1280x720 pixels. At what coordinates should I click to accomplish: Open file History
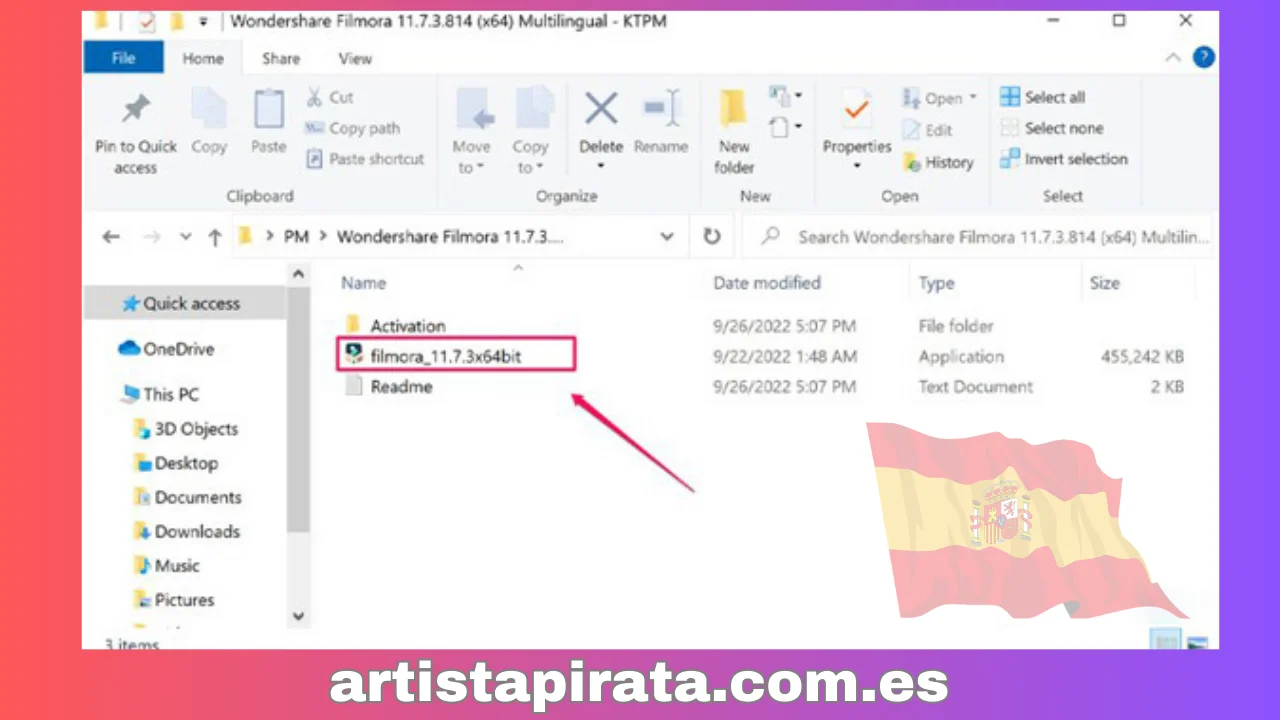tap(938, 162)
